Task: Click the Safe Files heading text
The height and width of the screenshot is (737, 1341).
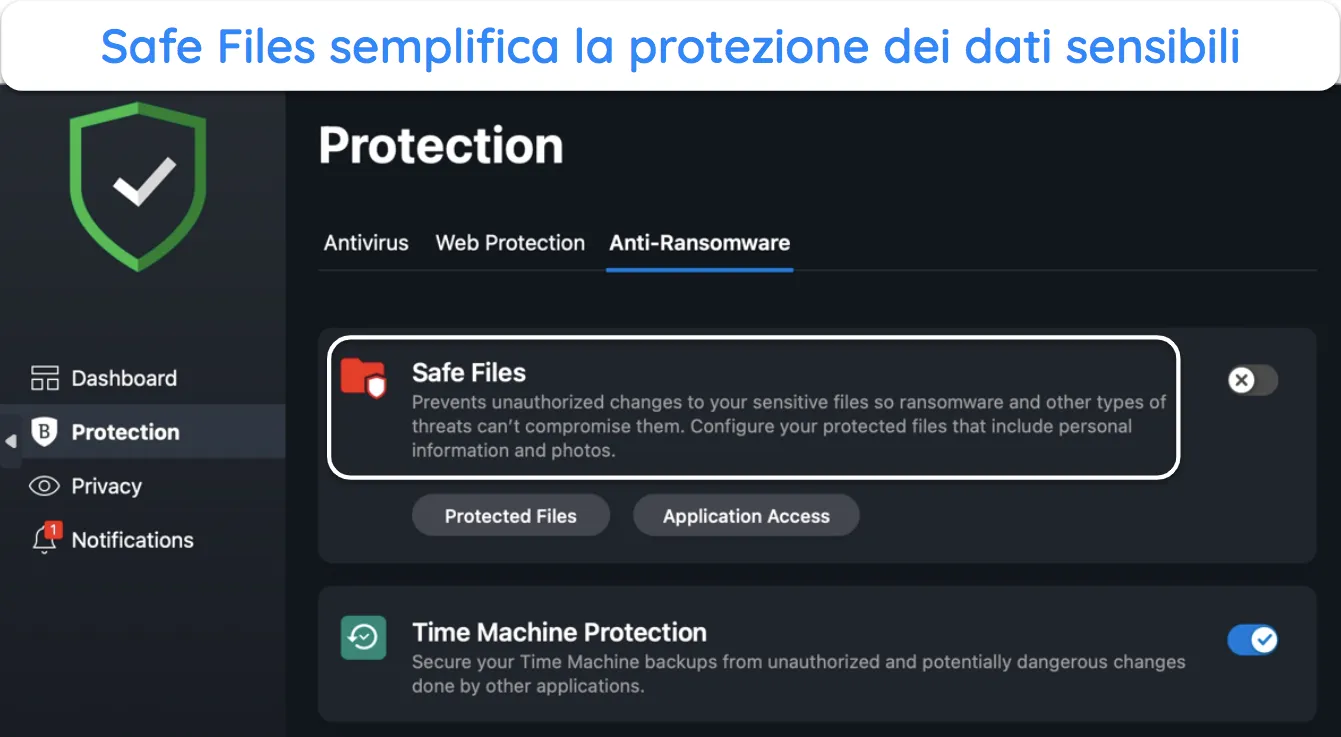Action: [469, 372]
